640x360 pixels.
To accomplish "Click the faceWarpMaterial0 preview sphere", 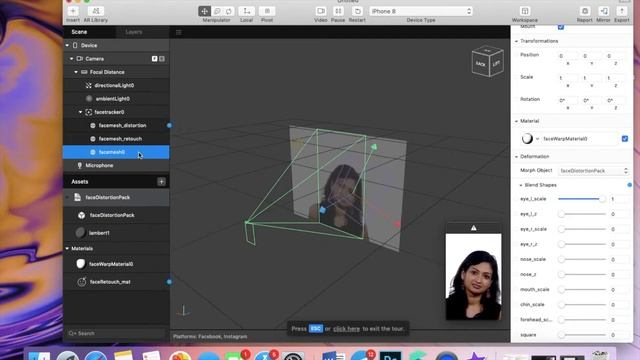I will click(x=527, y=139).
